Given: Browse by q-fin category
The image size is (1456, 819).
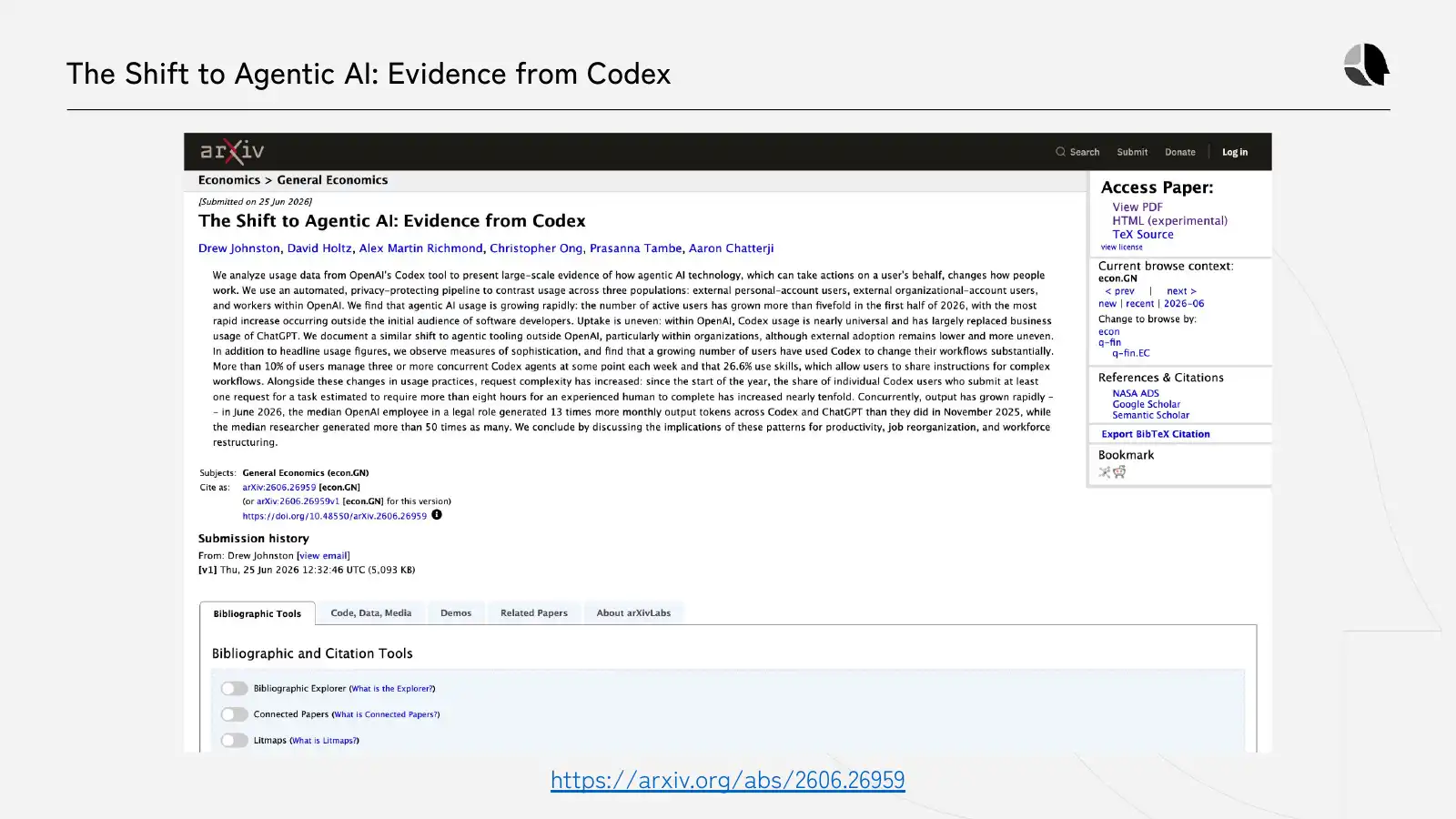Looking at the screenshot, I should [x=1109, y=343].
